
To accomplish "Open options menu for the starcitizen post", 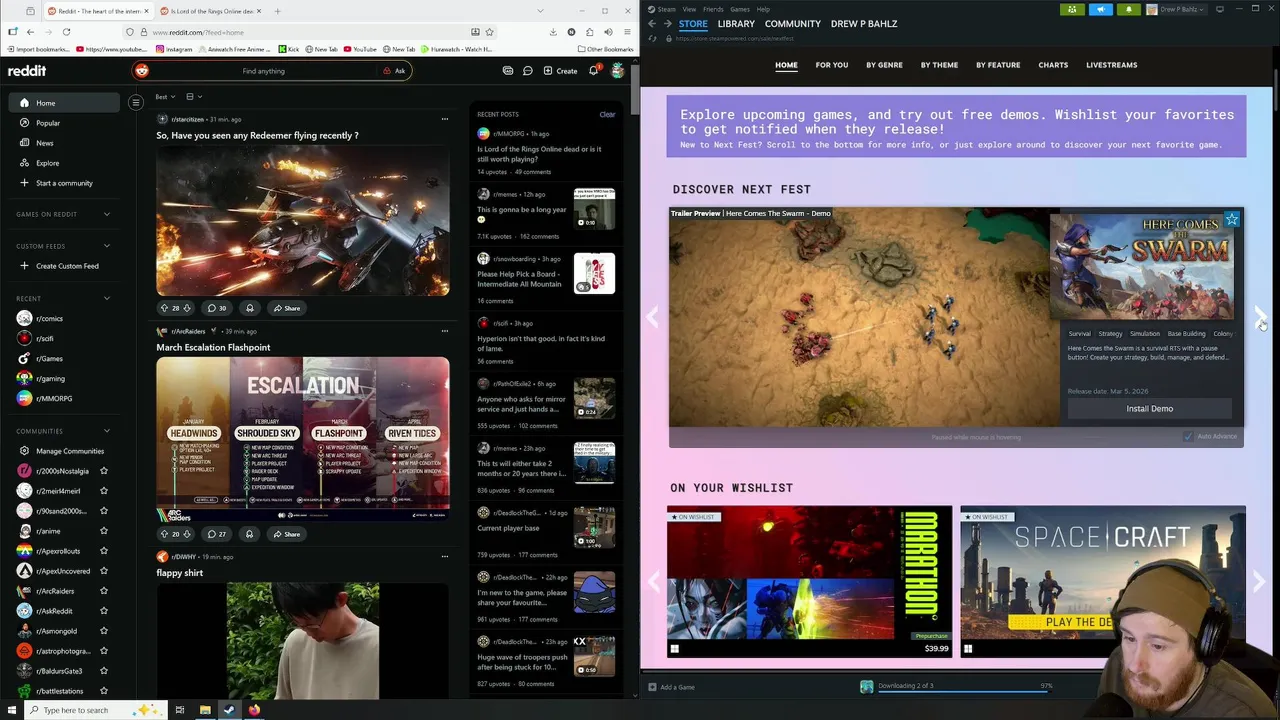I will pyautogui.click(x=445, y=119).
